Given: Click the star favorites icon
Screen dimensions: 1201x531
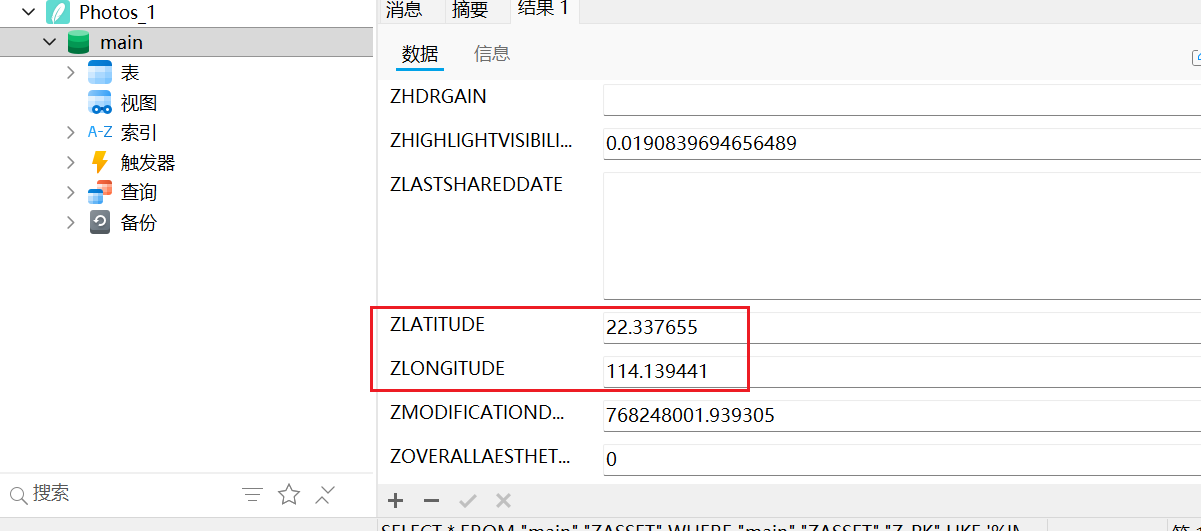Looking at the screenshot, I should tap(289, 494).
